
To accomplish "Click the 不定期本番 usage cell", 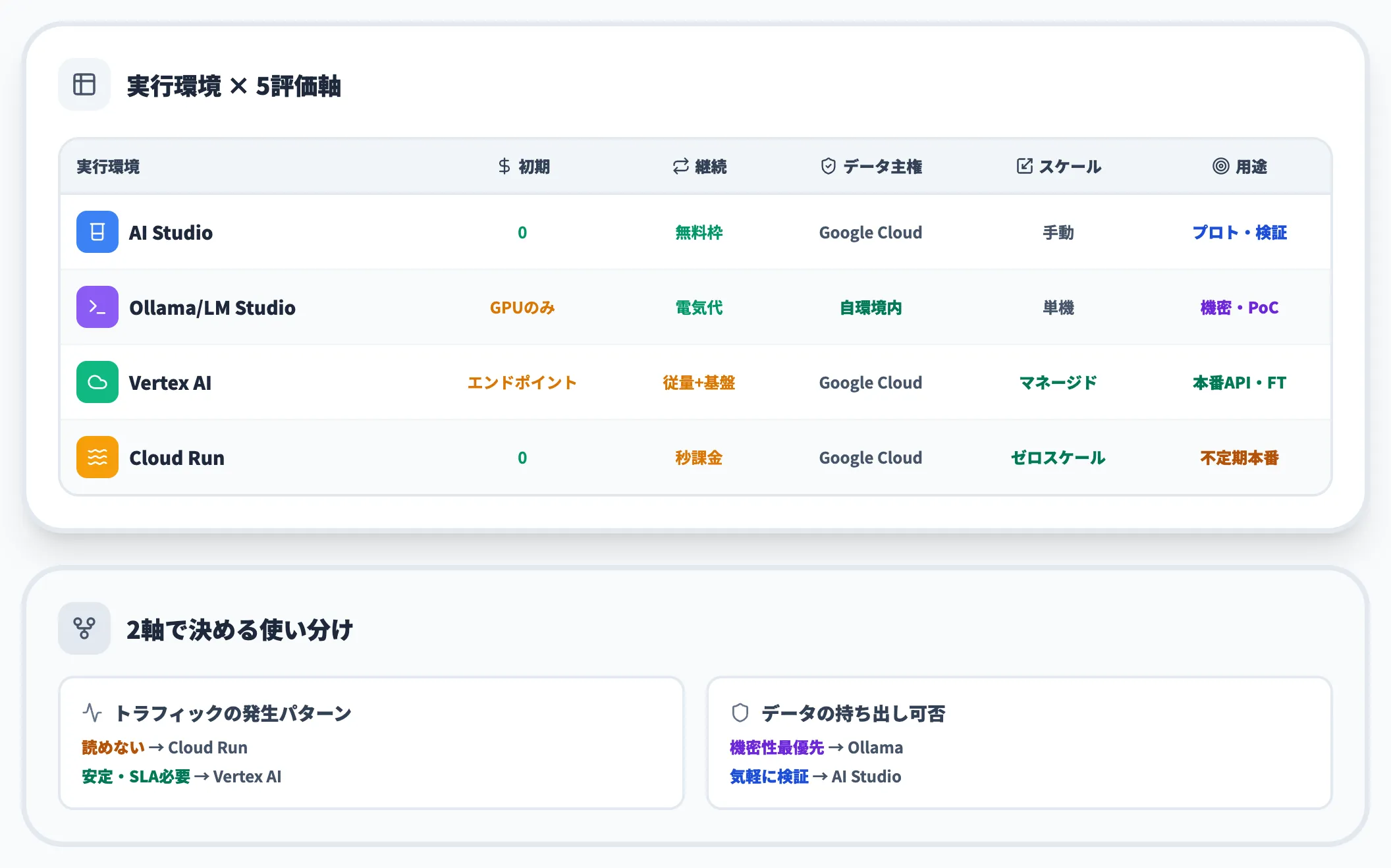I will click(1240, 458).
